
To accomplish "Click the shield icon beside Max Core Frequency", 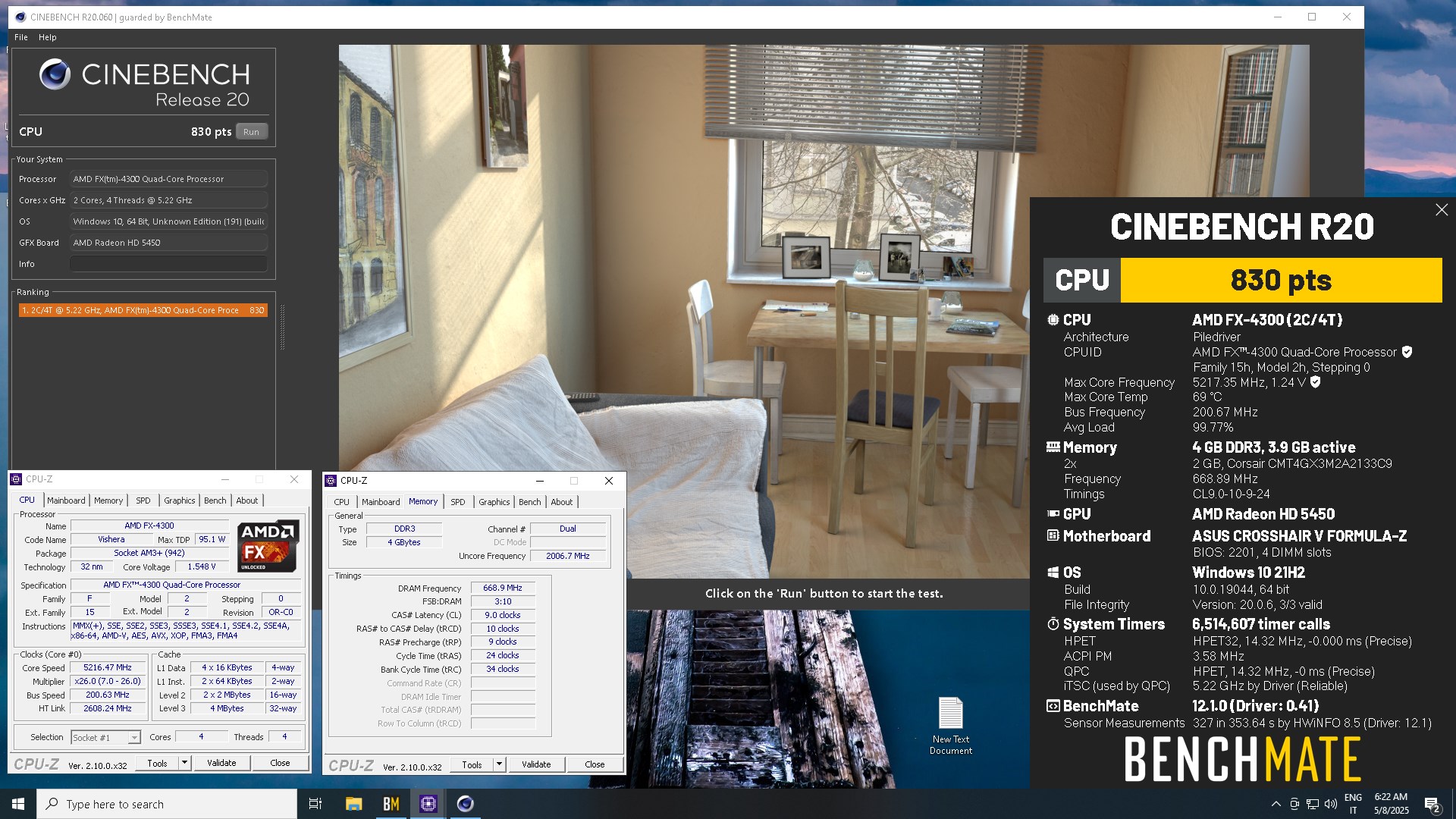I will click(1316, 382).
